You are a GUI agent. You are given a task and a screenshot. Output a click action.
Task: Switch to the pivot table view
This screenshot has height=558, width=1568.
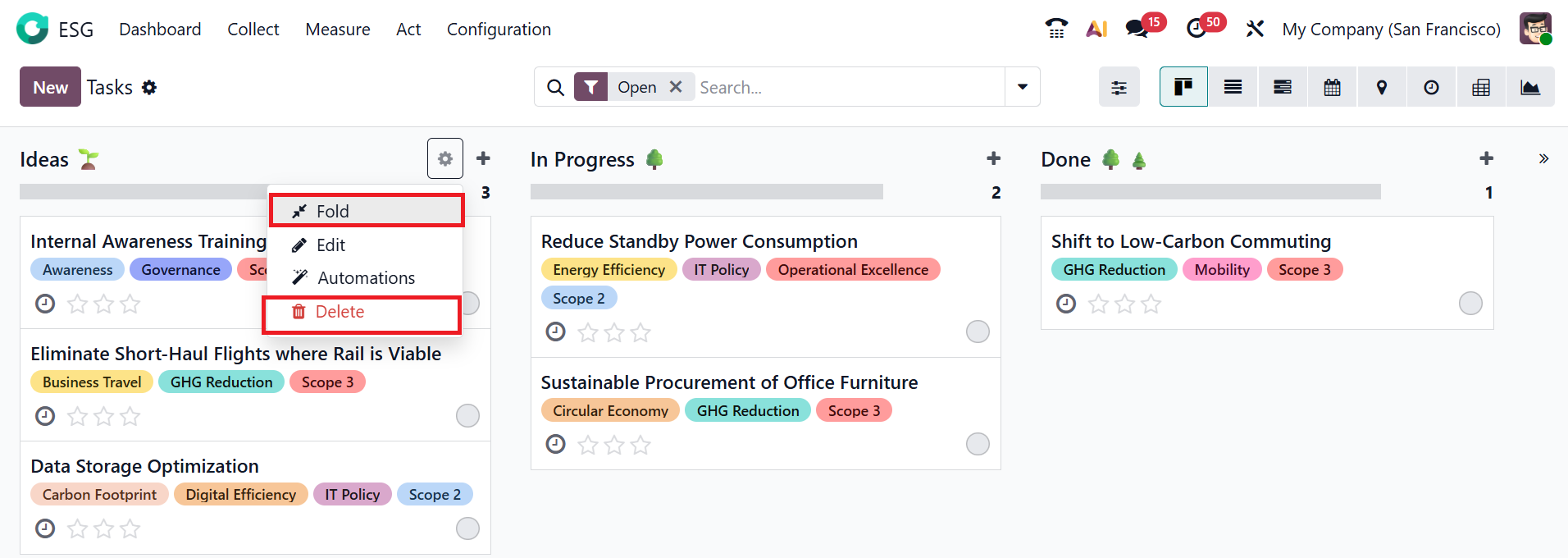click(x=1480, y=87)
